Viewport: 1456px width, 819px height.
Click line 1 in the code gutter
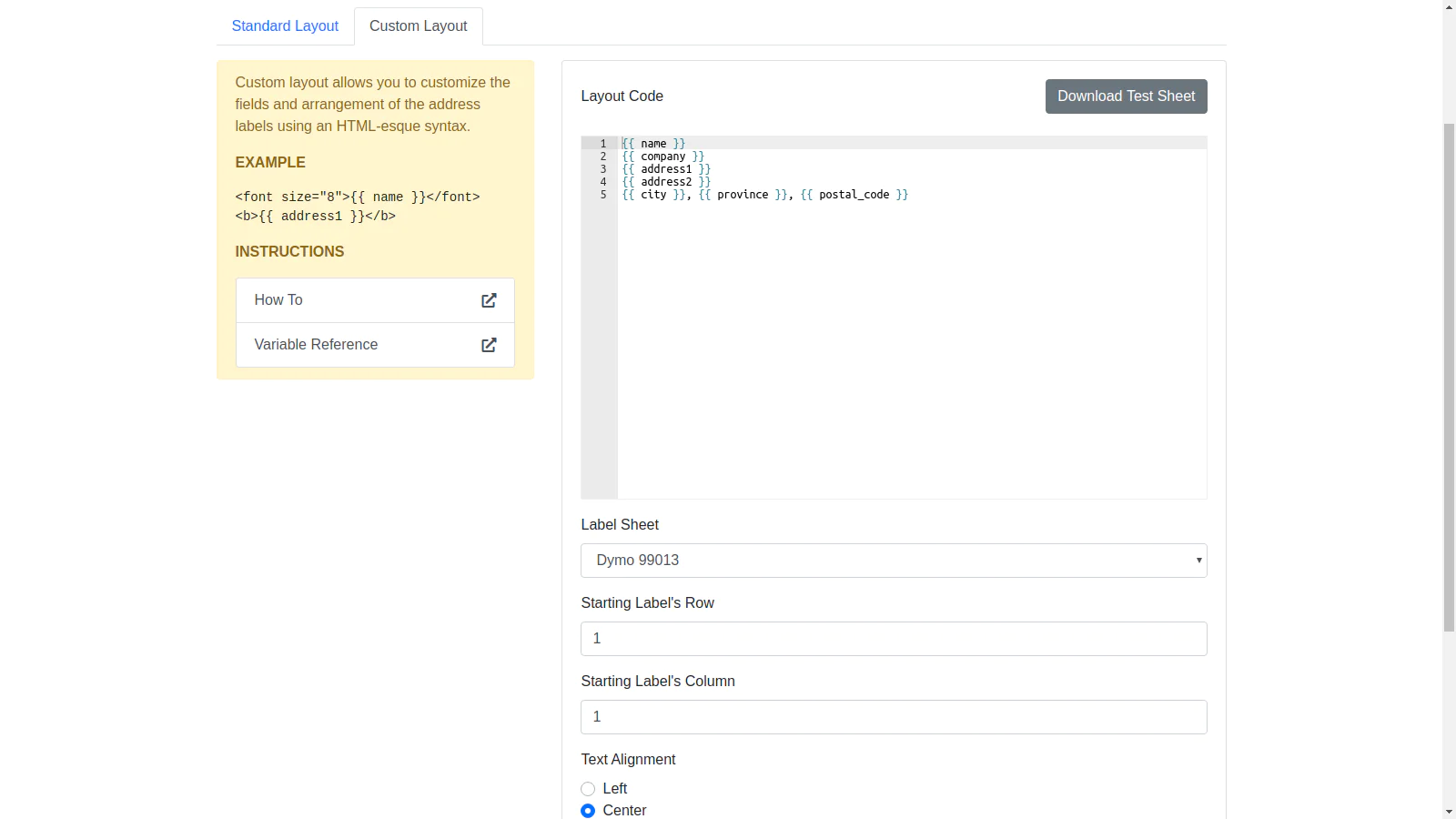pyautogui.click(x=602, y=144)
